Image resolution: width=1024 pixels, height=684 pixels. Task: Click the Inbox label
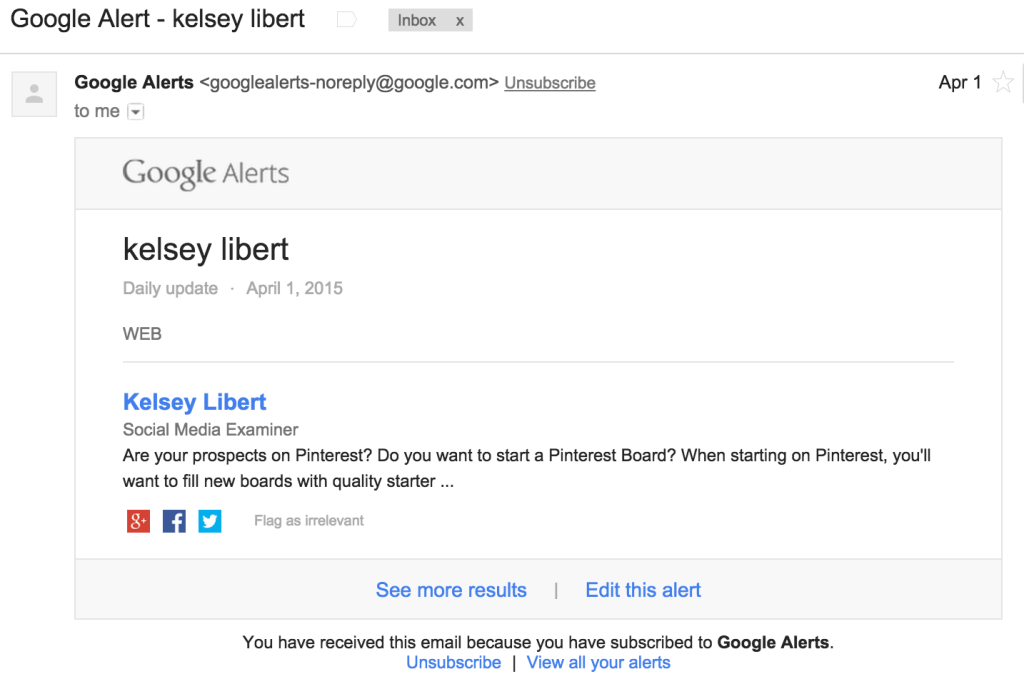pos(417,21)
